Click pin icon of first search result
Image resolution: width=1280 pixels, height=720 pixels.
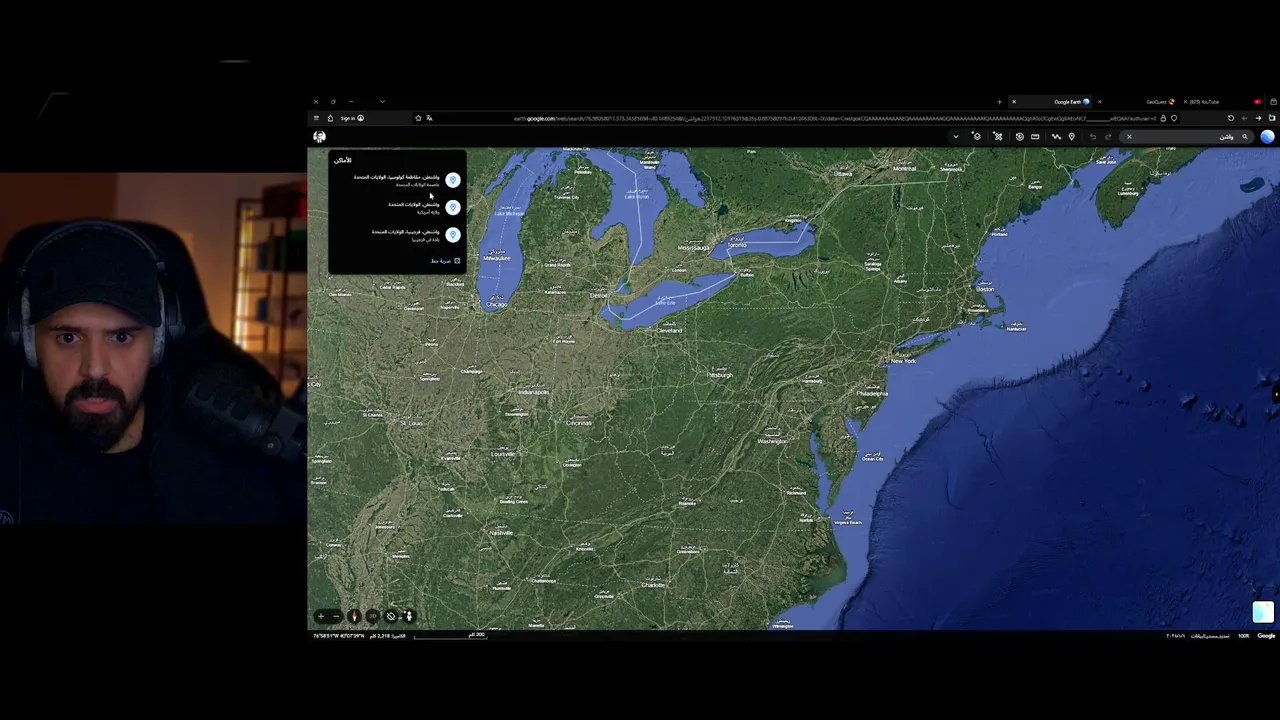453,180
